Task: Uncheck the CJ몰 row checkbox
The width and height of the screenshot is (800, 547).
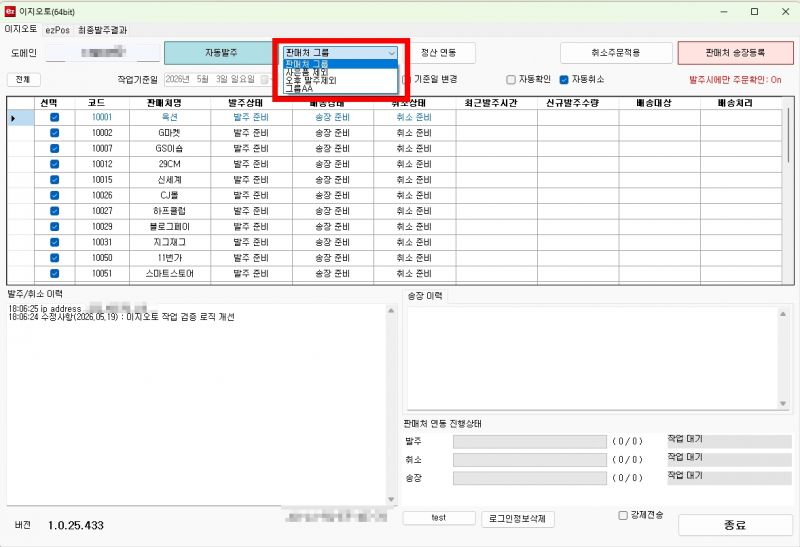Action: [x=55, y=195]
